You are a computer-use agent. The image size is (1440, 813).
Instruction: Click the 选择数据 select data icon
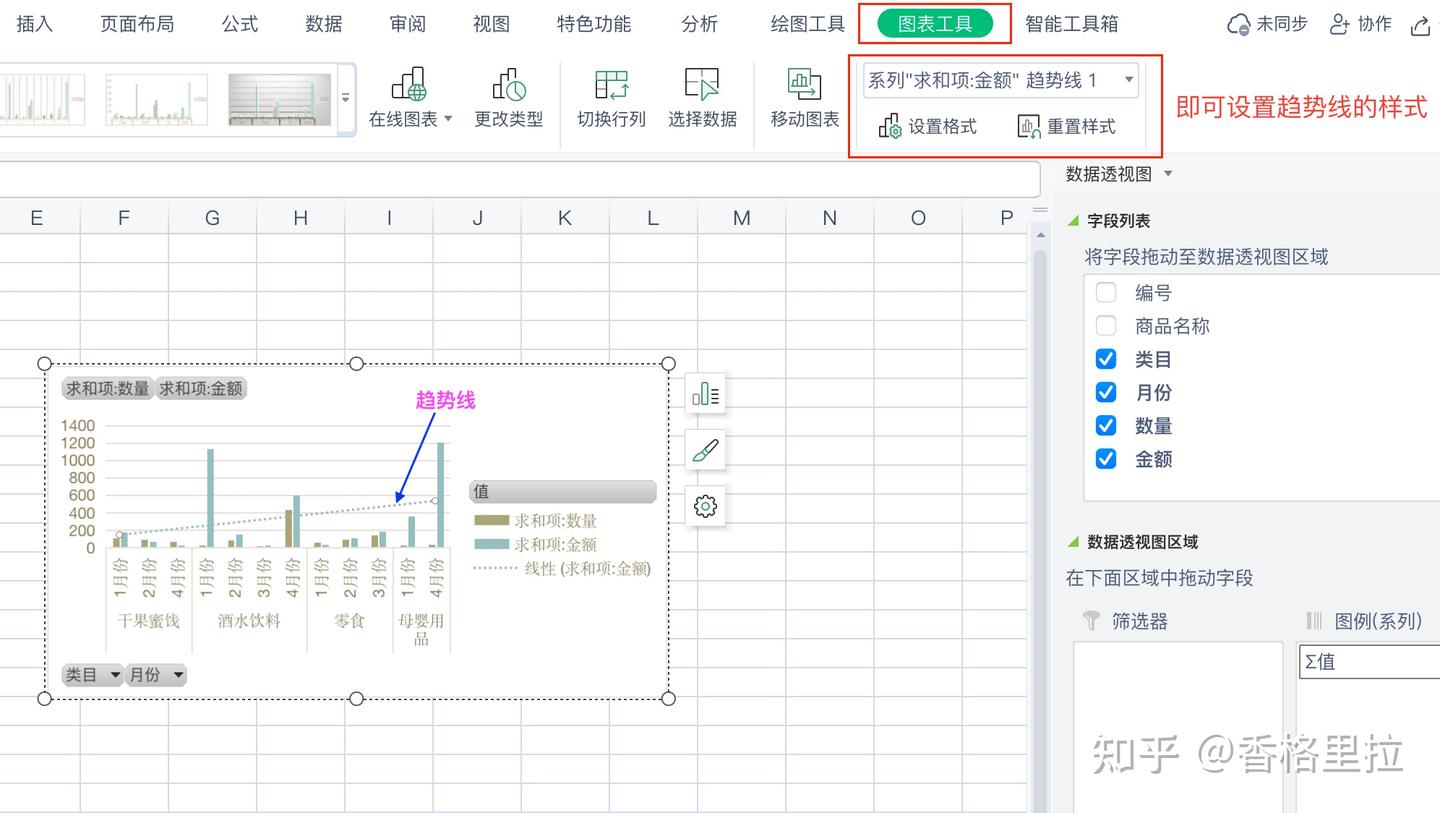click(x=702, y=85)
